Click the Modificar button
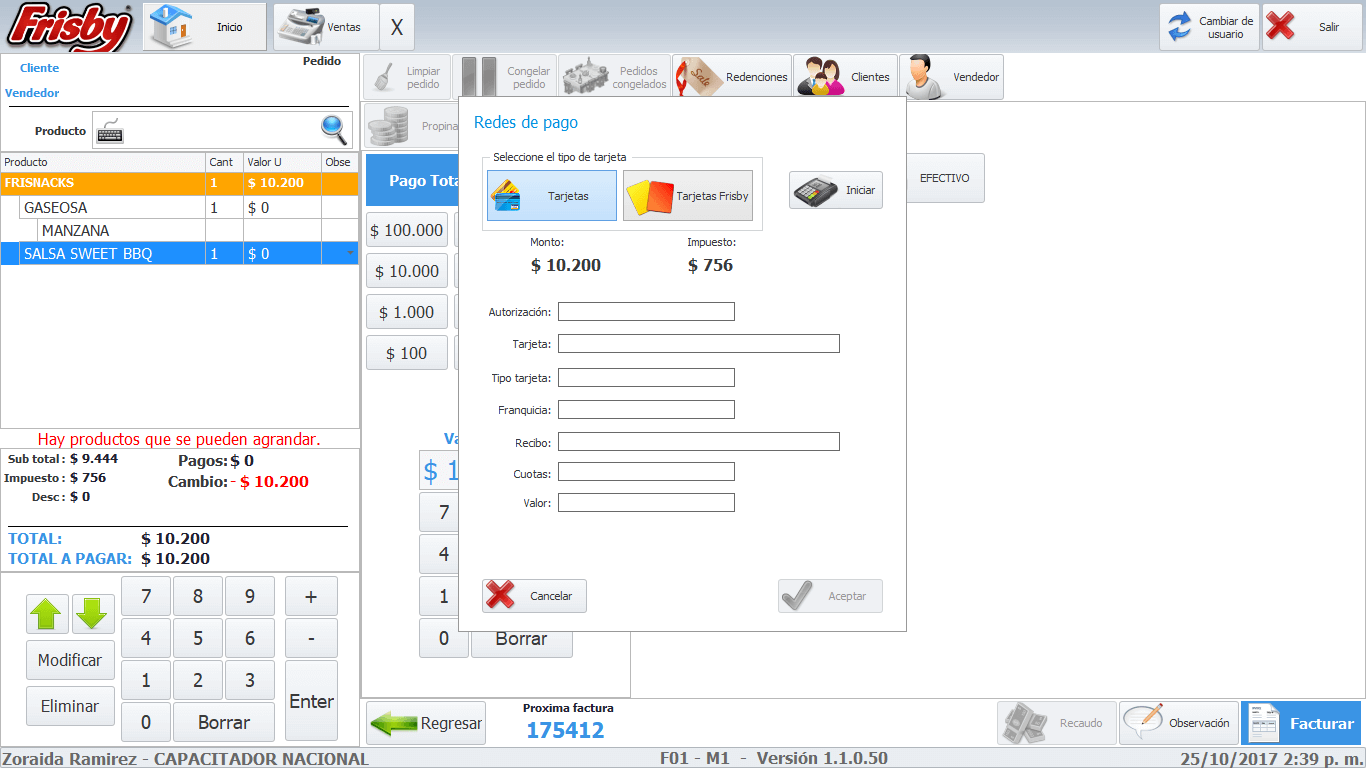Viewport: 1366px width, 768px height. point(70,660)
